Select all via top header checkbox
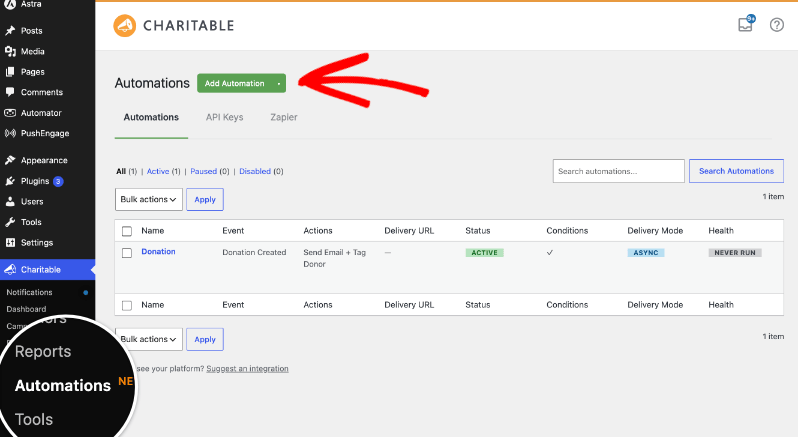 pos(127,231)
